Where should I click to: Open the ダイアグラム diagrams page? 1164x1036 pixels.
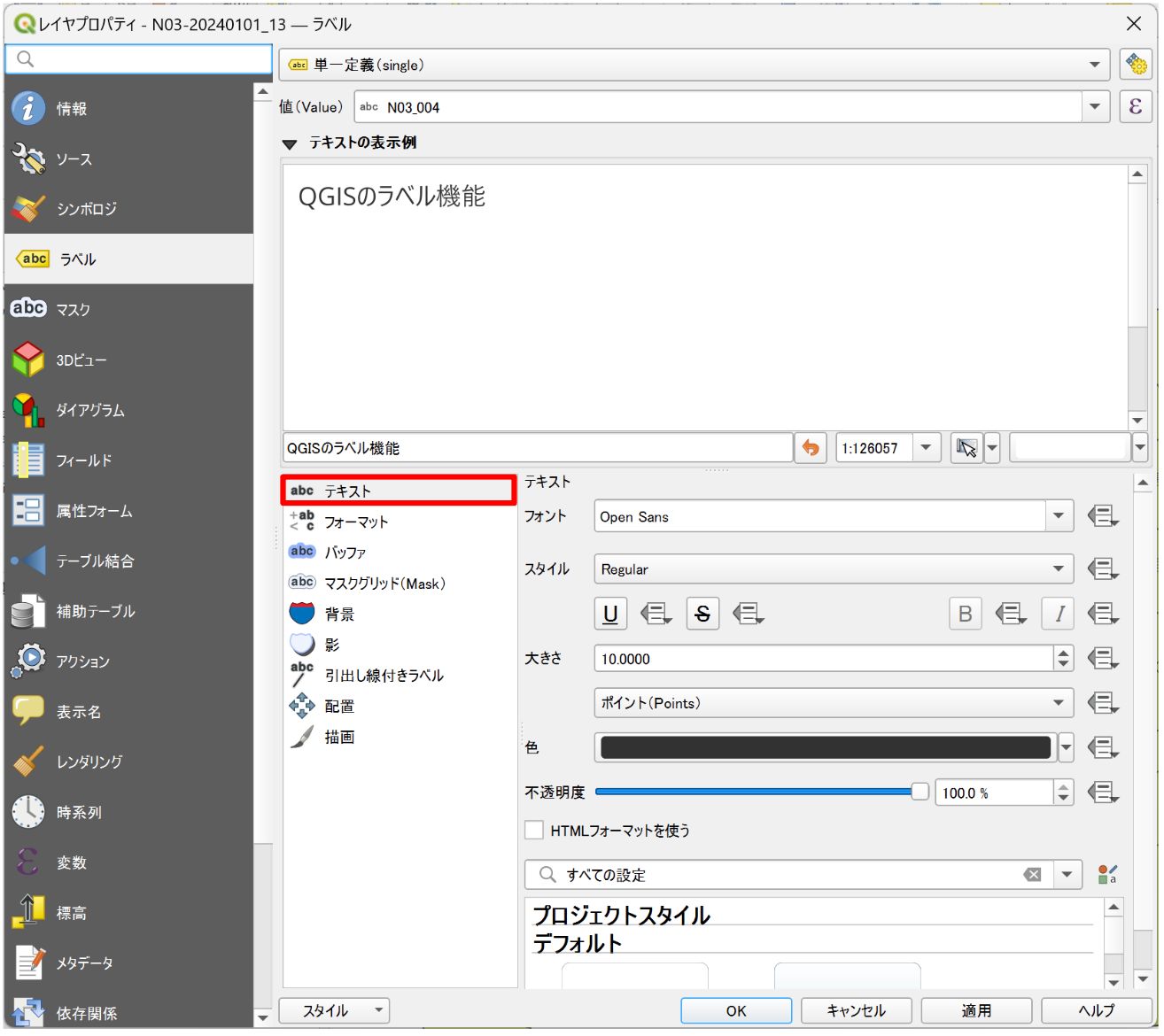click(128, 410)
